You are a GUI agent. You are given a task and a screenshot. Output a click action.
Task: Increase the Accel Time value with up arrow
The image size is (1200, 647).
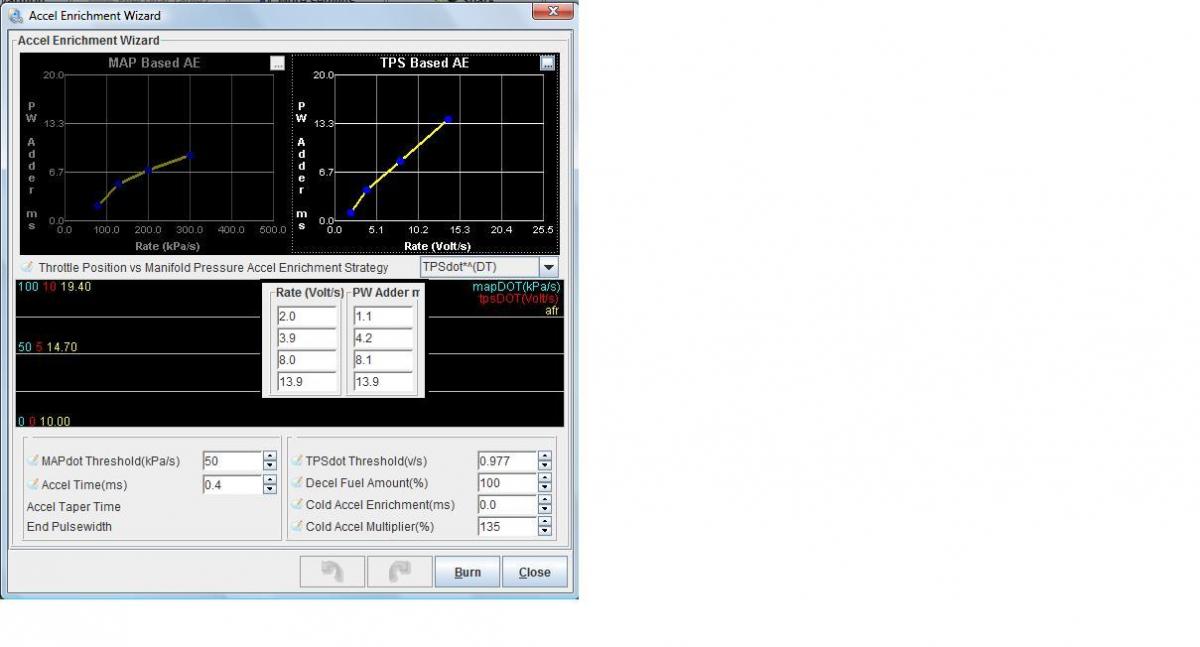pyautogui.click(x=269, y=479)
